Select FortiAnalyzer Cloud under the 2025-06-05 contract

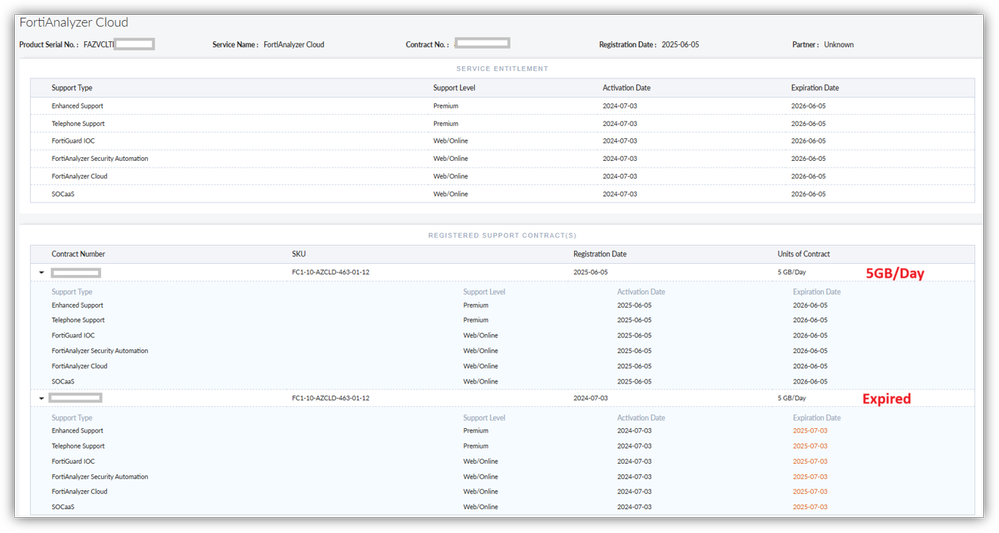pyautogui.click(x=79, y=366)
